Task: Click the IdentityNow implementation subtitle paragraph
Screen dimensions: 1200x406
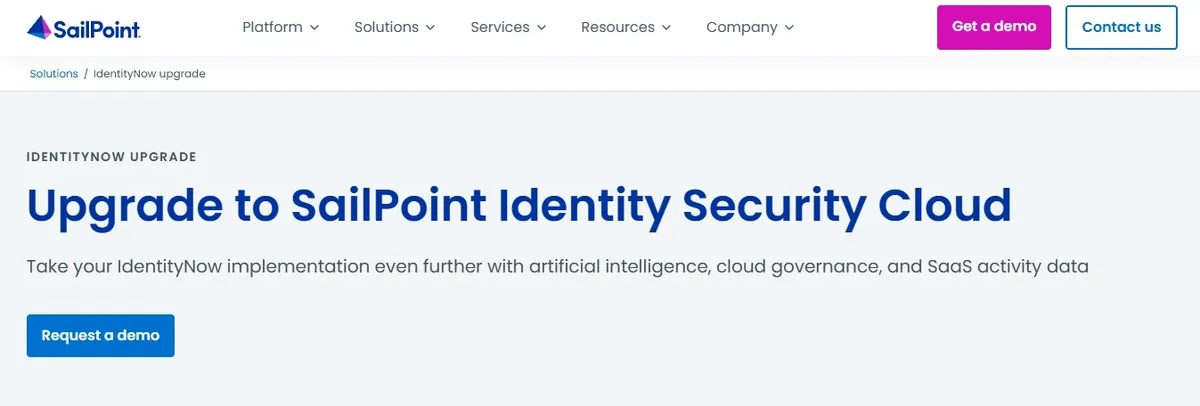Action: (557, 267)
